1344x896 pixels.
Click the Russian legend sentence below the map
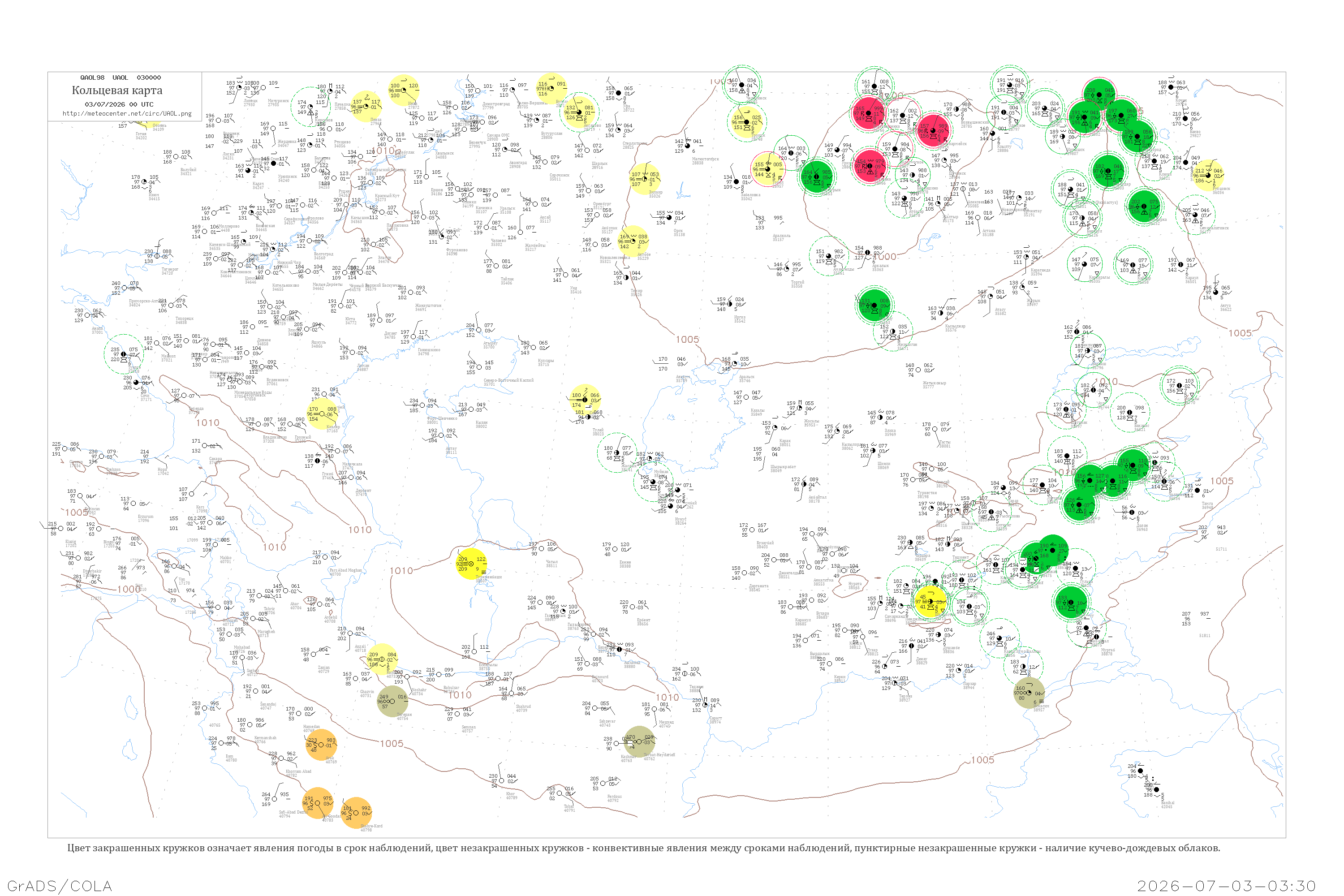(643, 848)
